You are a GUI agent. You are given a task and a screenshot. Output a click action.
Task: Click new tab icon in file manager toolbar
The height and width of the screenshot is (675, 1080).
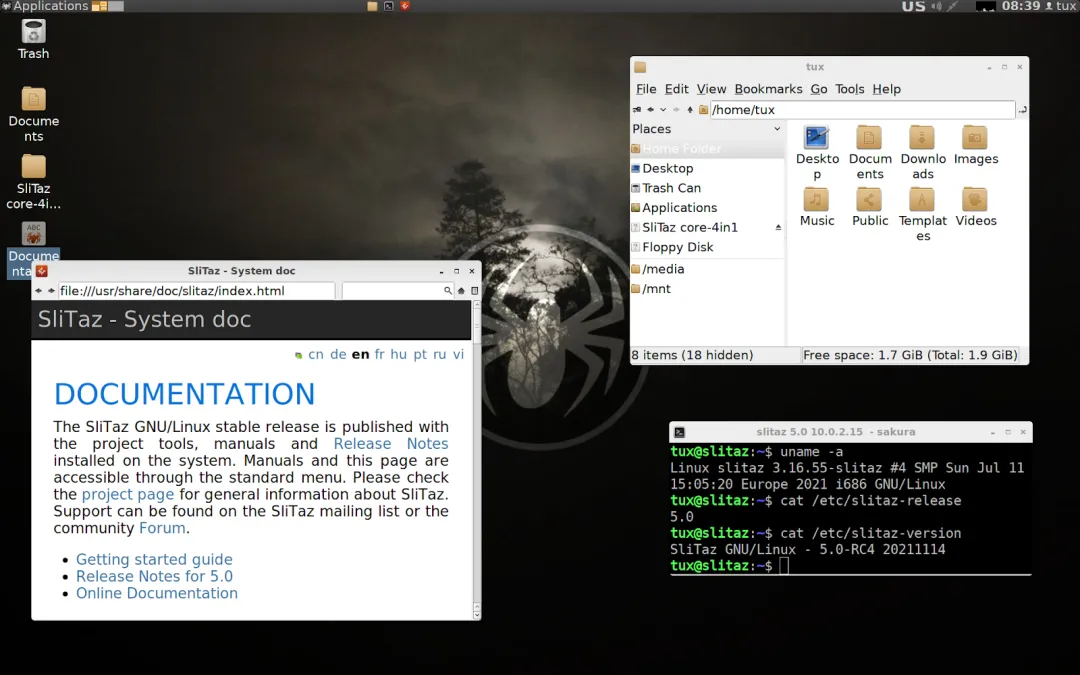pyautogui.click(x=637, y=110)
